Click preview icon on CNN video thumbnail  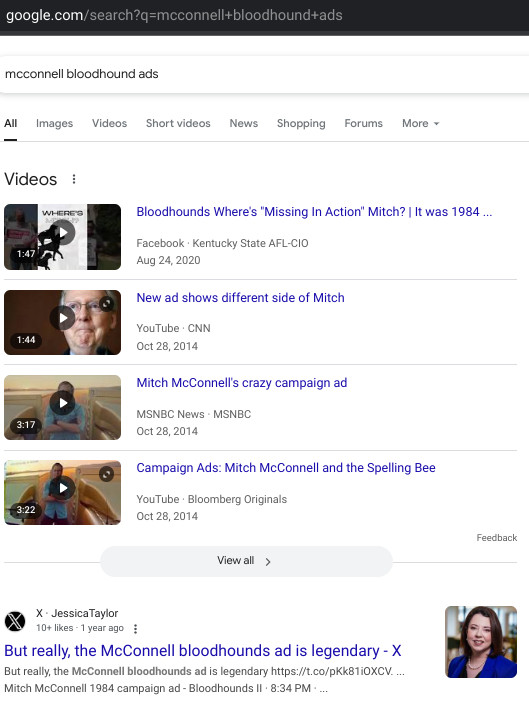107,304
